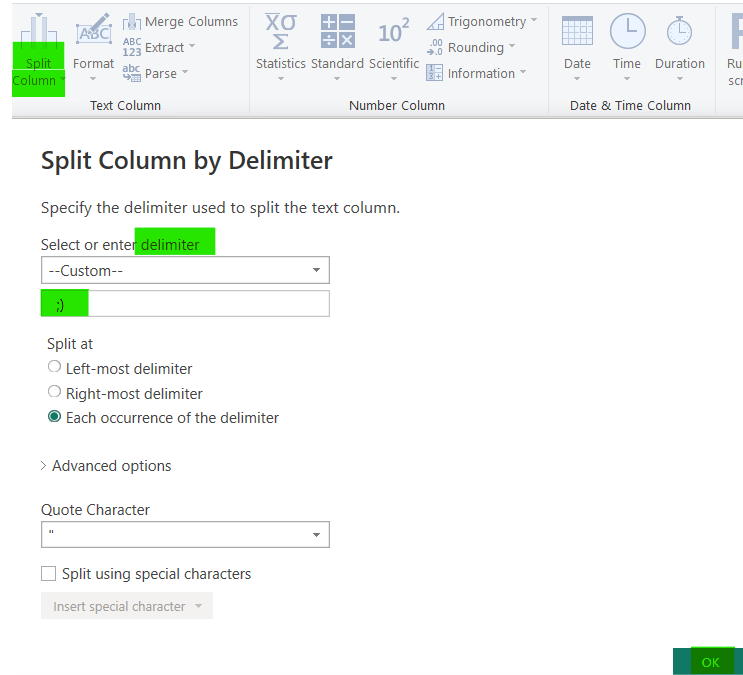The image size is (743, 675).
Task: Select Right-most delimiter option
Action: (54, 392)
